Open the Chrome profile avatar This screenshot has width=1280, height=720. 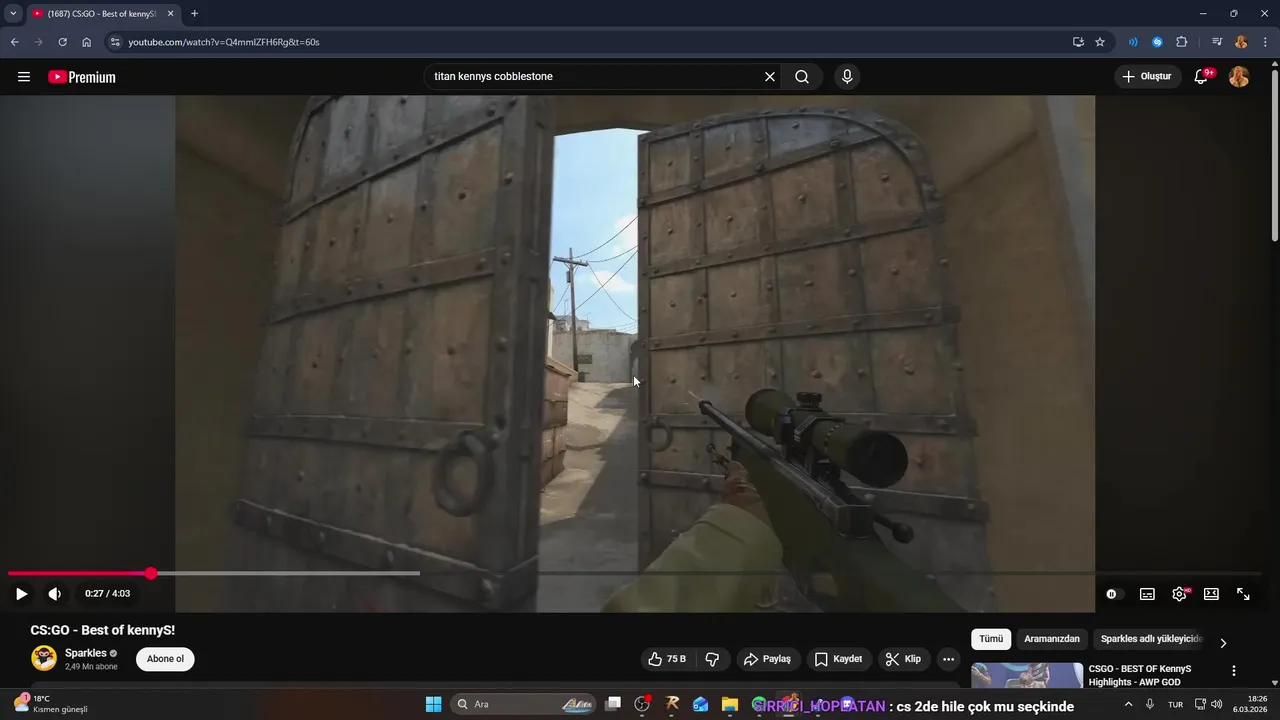[x=1241, y=42]
